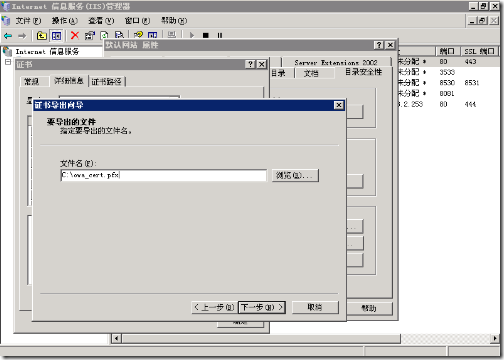This screenshot has width=504, height=360.
Task: Click the 上一步(B) back button
Action: pos(214,307)
